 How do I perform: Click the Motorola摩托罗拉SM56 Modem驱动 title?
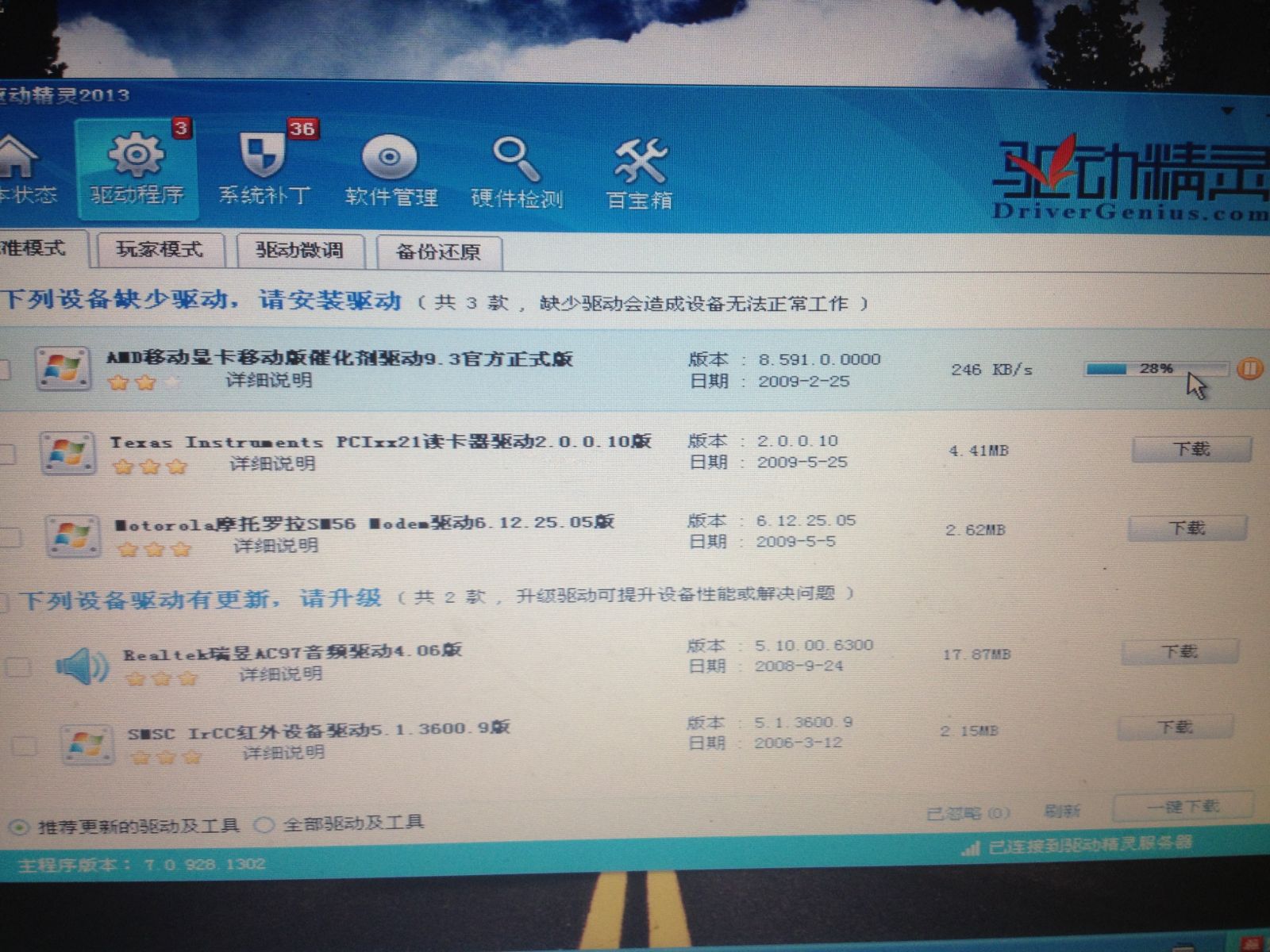pyautogui.click(x=364, y=524)
